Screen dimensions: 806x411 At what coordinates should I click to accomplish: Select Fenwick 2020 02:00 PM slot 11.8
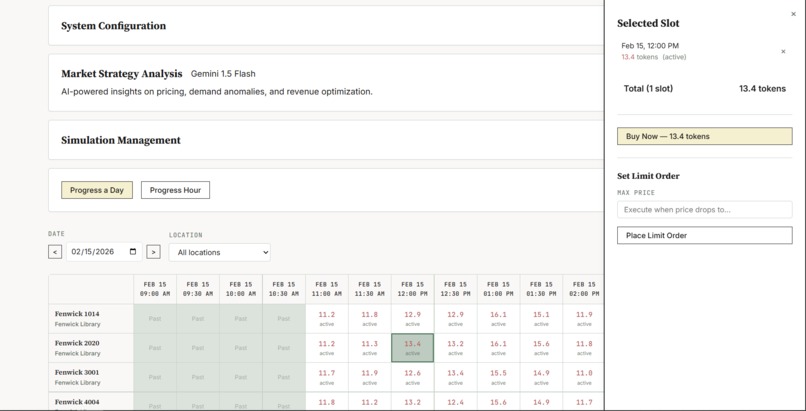[x=584, y=348]
